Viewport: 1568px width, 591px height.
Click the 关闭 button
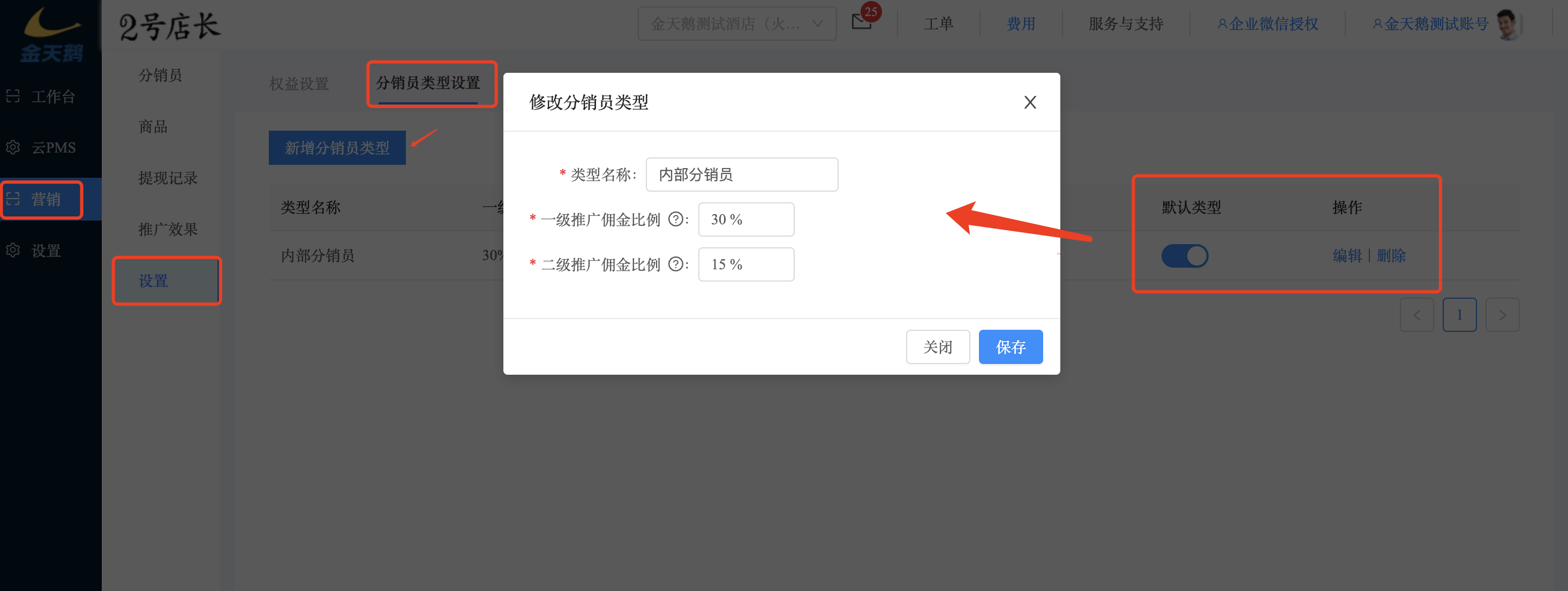(937, 347)
